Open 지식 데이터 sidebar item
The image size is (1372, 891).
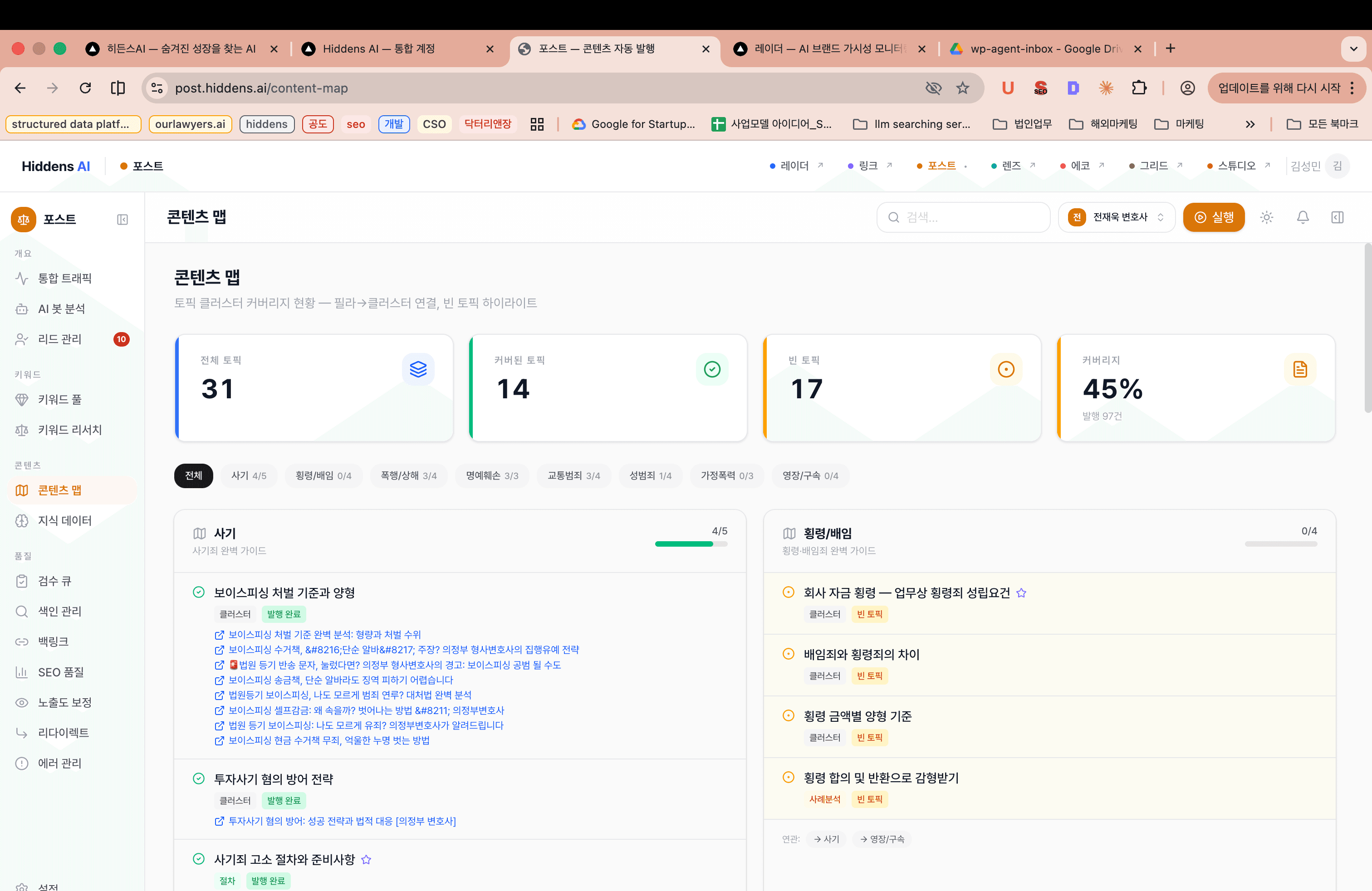72,520
